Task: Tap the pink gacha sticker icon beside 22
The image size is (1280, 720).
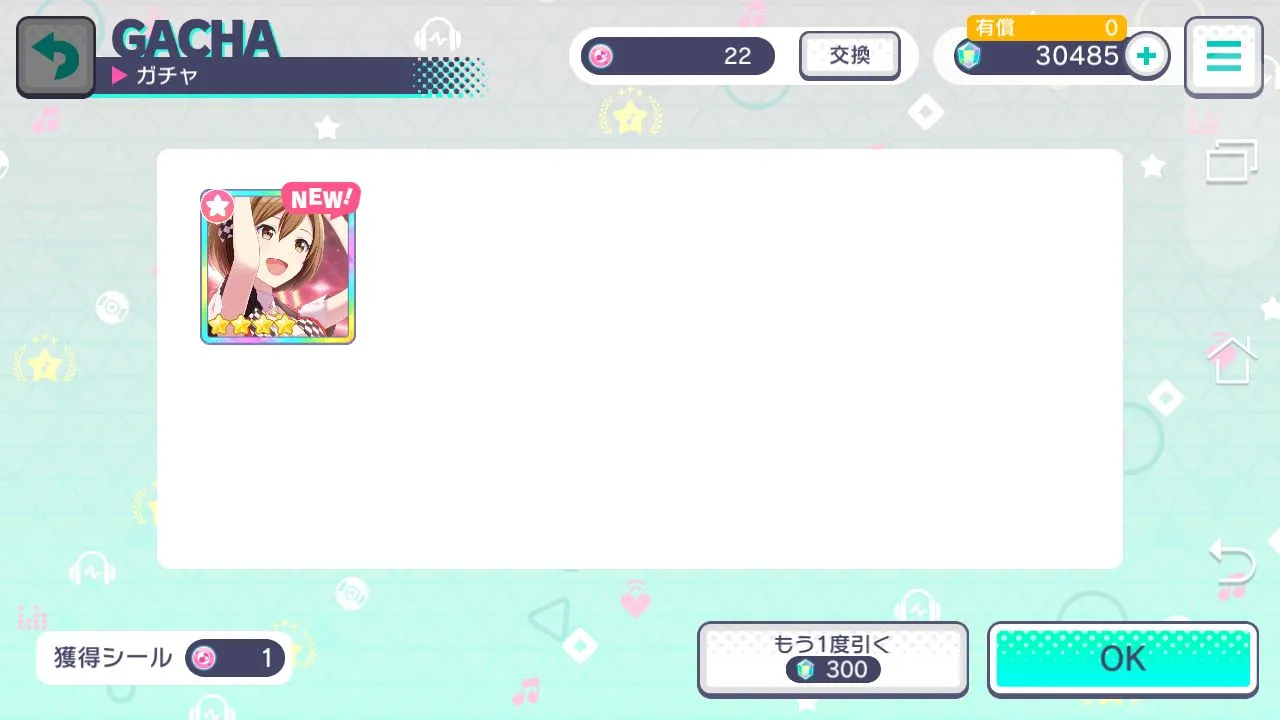Action: (x=599, y=56)
